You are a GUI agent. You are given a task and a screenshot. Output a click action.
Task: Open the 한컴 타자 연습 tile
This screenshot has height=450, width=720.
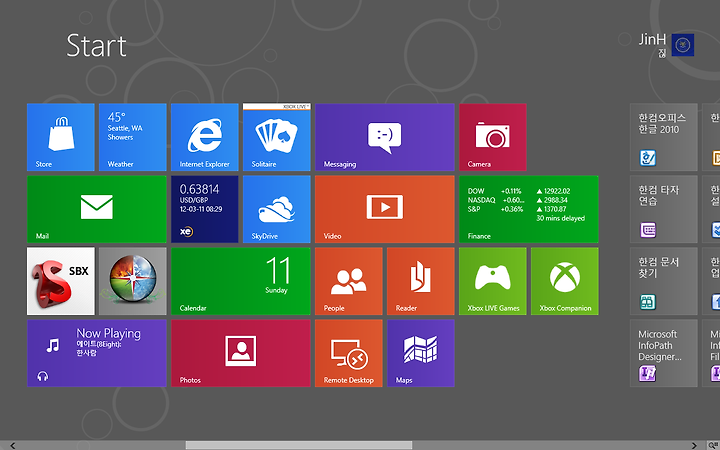664,209
